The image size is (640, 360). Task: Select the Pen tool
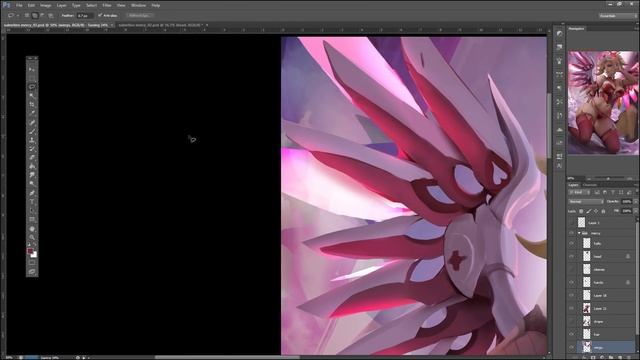[x=32, y=193]
